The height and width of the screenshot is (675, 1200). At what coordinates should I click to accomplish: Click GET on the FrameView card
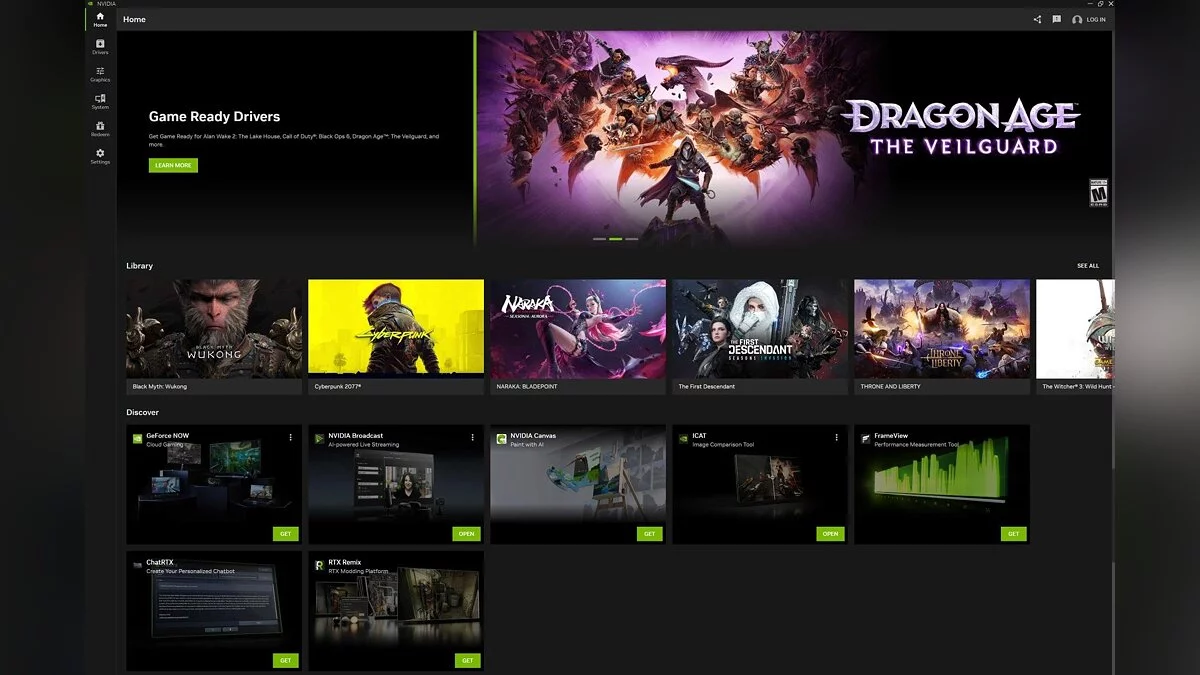point(1014,534)
